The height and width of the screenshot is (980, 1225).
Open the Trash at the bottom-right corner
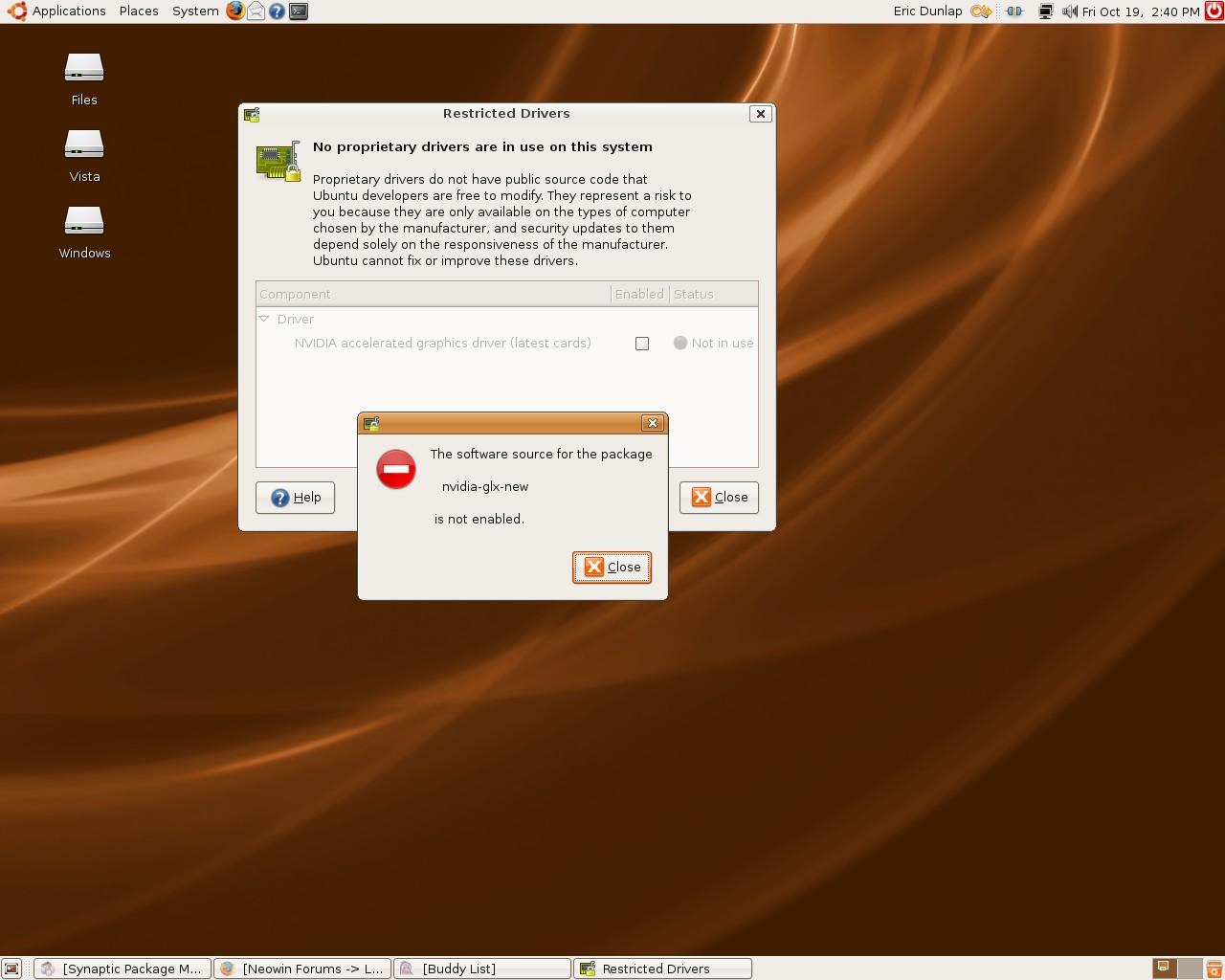click(1213, 969)
